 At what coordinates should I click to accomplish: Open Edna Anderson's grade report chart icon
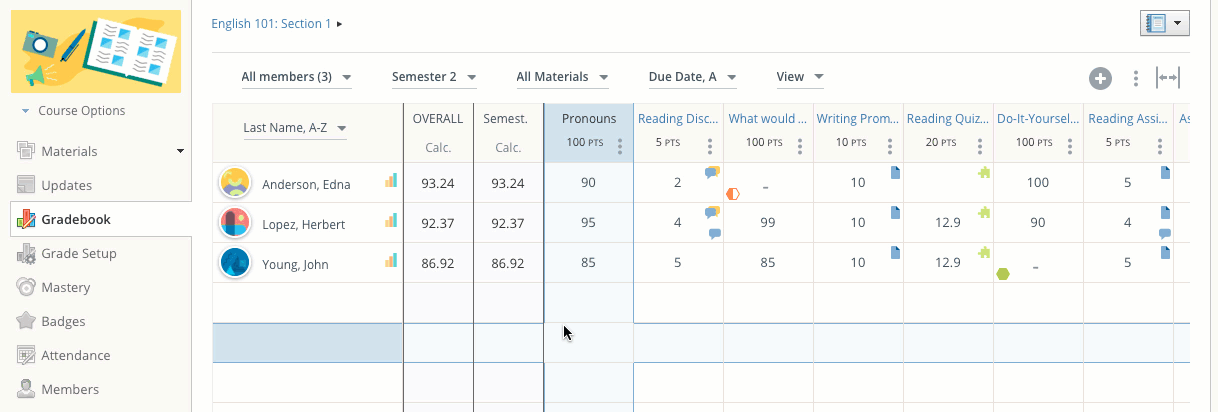pyautogui.click(x=391, y=181)
